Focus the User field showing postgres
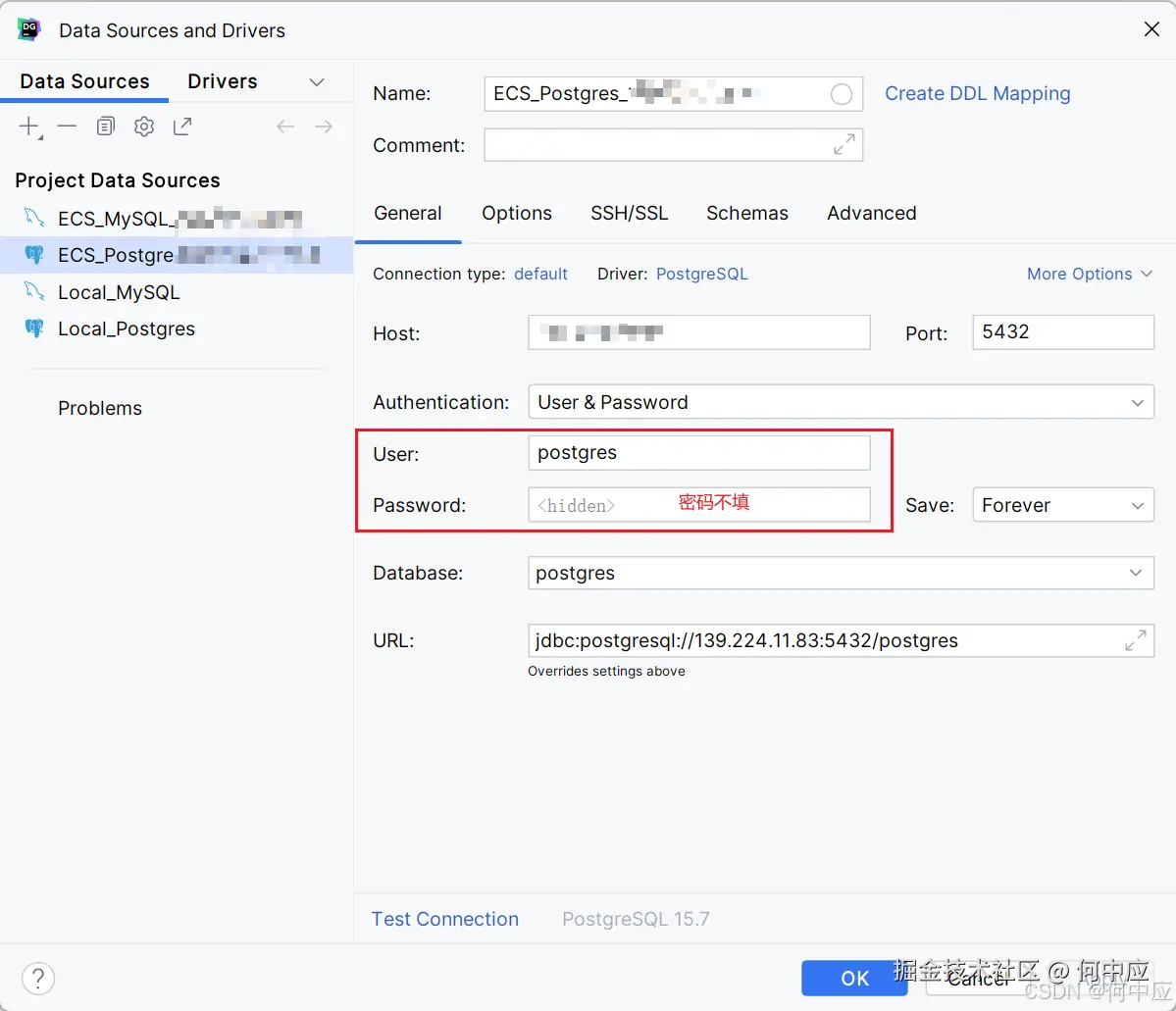The height and width of the screenshot is (1011, 1176). tap(699, 453)
